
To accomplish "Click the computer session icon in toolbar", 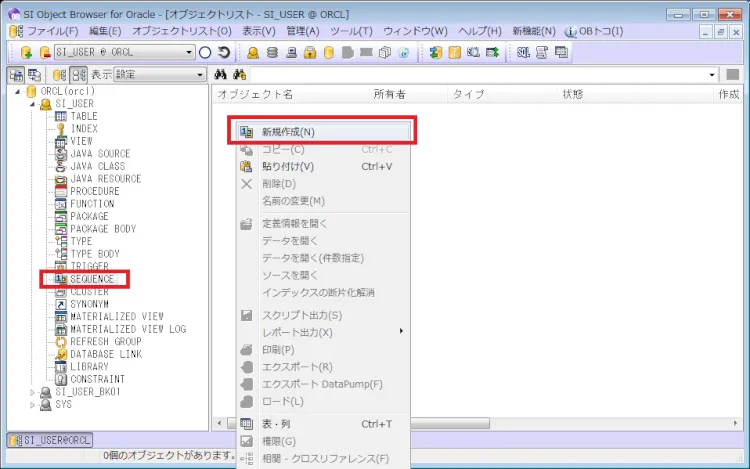I will (x=291, y=52).
